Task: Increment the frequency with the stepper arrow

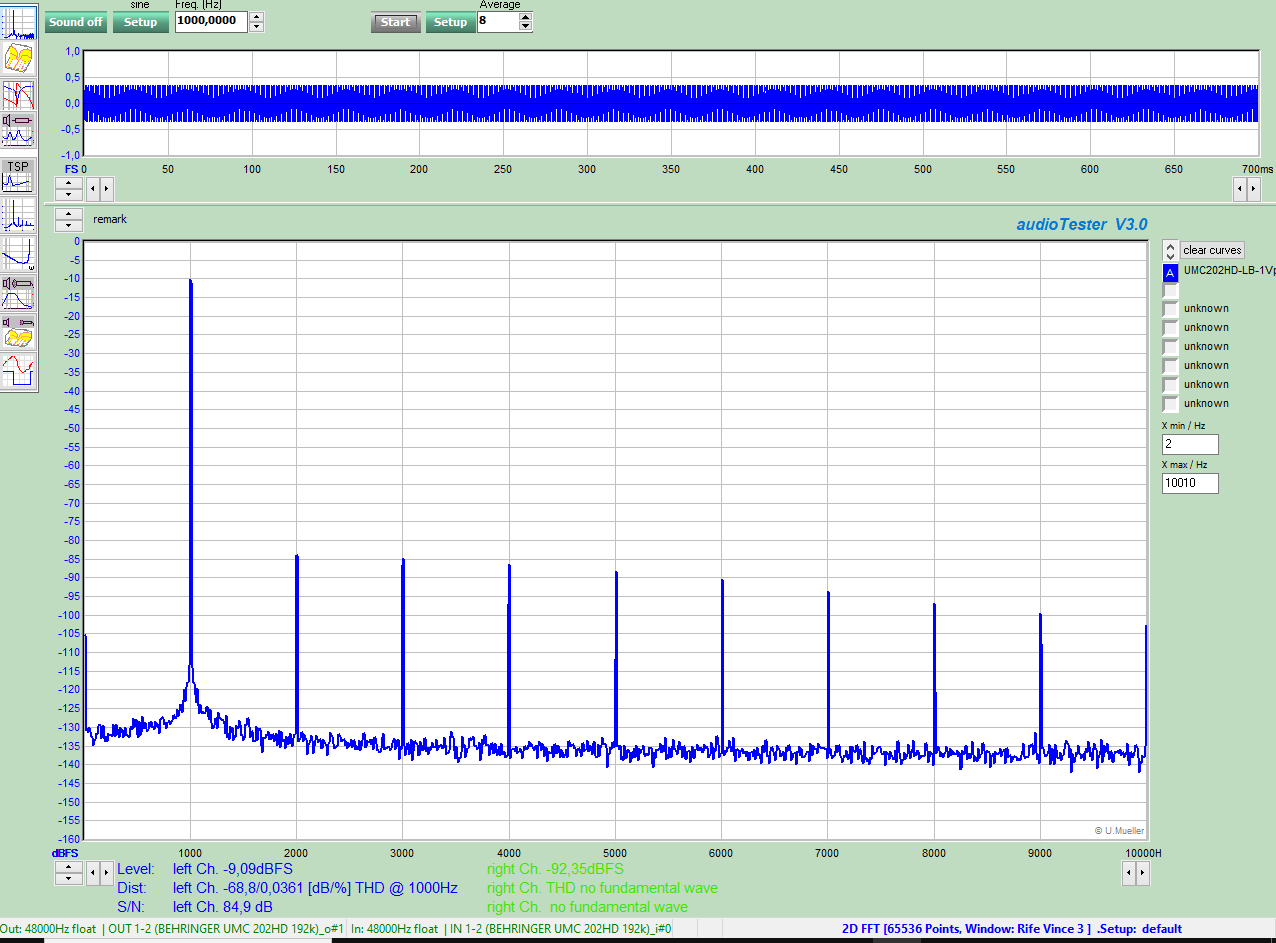Action: pos(256,15)
